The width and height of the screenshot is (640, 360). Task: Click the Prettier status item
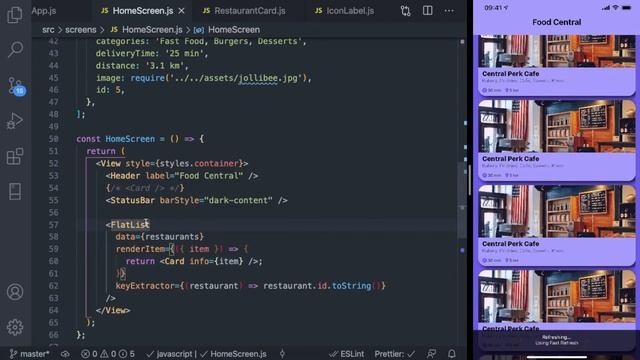coord(395,354)
